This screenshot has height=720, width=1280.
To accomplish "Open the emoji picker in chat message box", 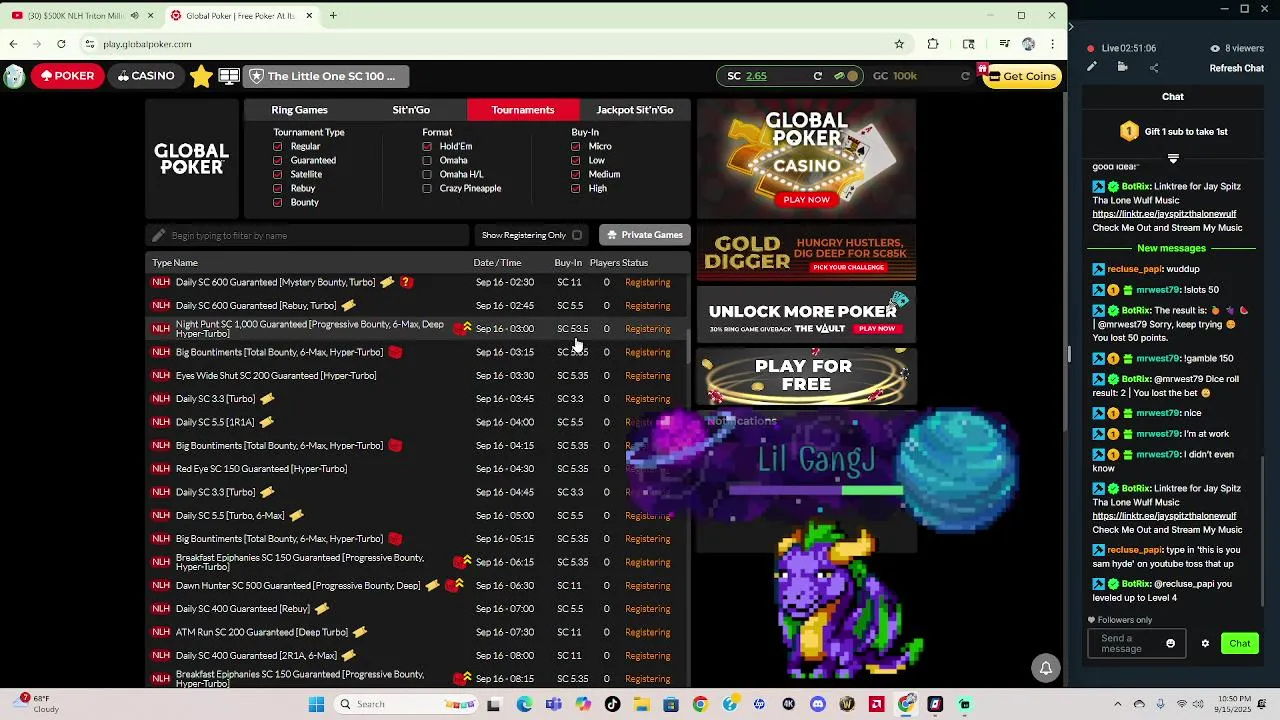I will click(x=1170, y=644).
